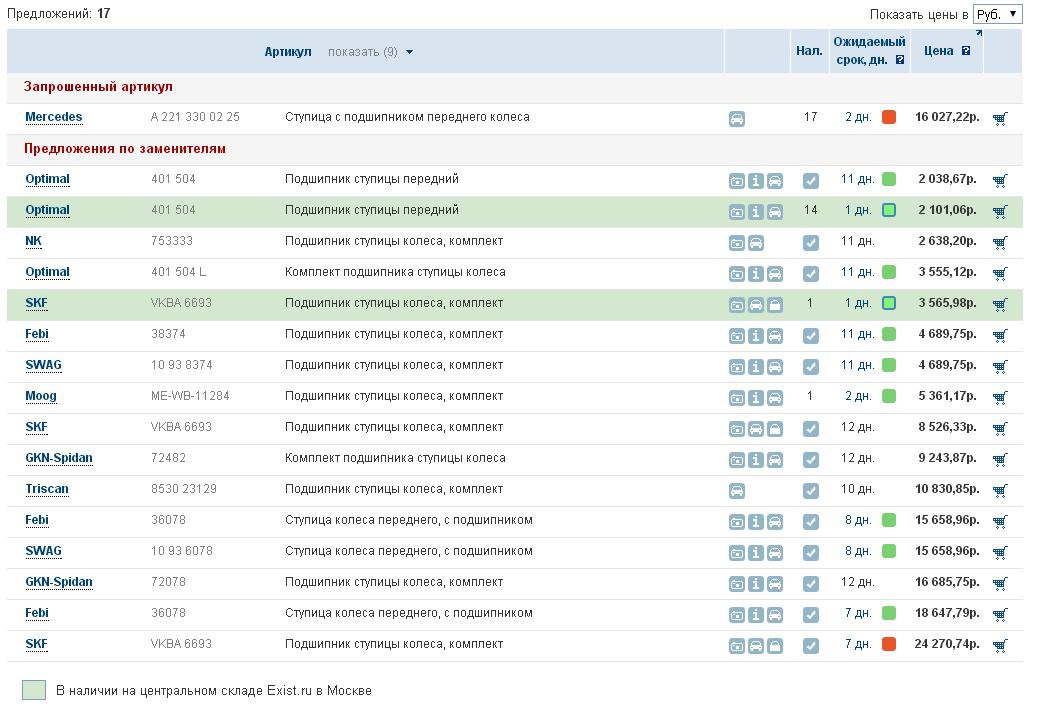The width and height of the screenshot is (1042, 716).
Task: Click availability checkmark for GKN-Spidan 72078
Action: [811, 584]
